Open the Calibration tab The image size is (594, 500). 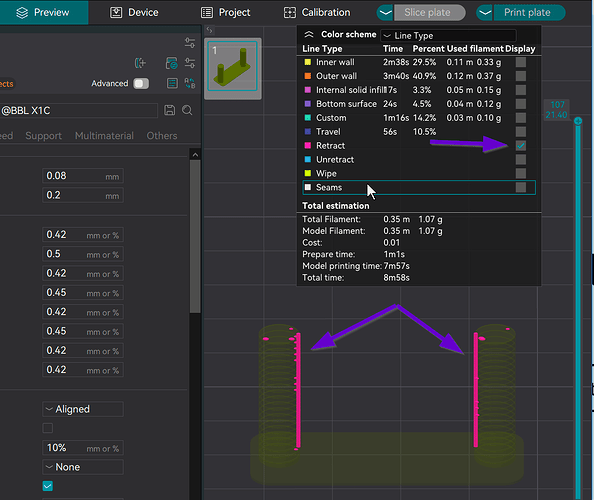click(317, 12)
